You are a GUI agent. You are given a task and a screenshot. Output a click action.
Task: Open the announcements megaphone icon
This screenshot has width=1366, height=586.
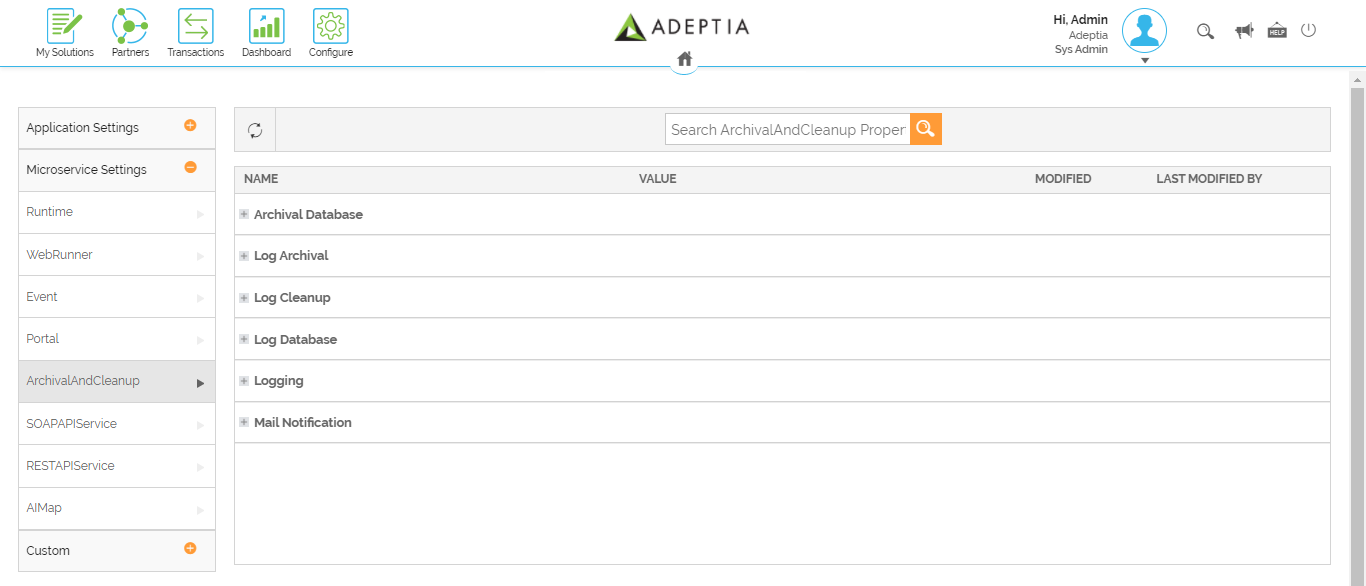point(1244,31)
